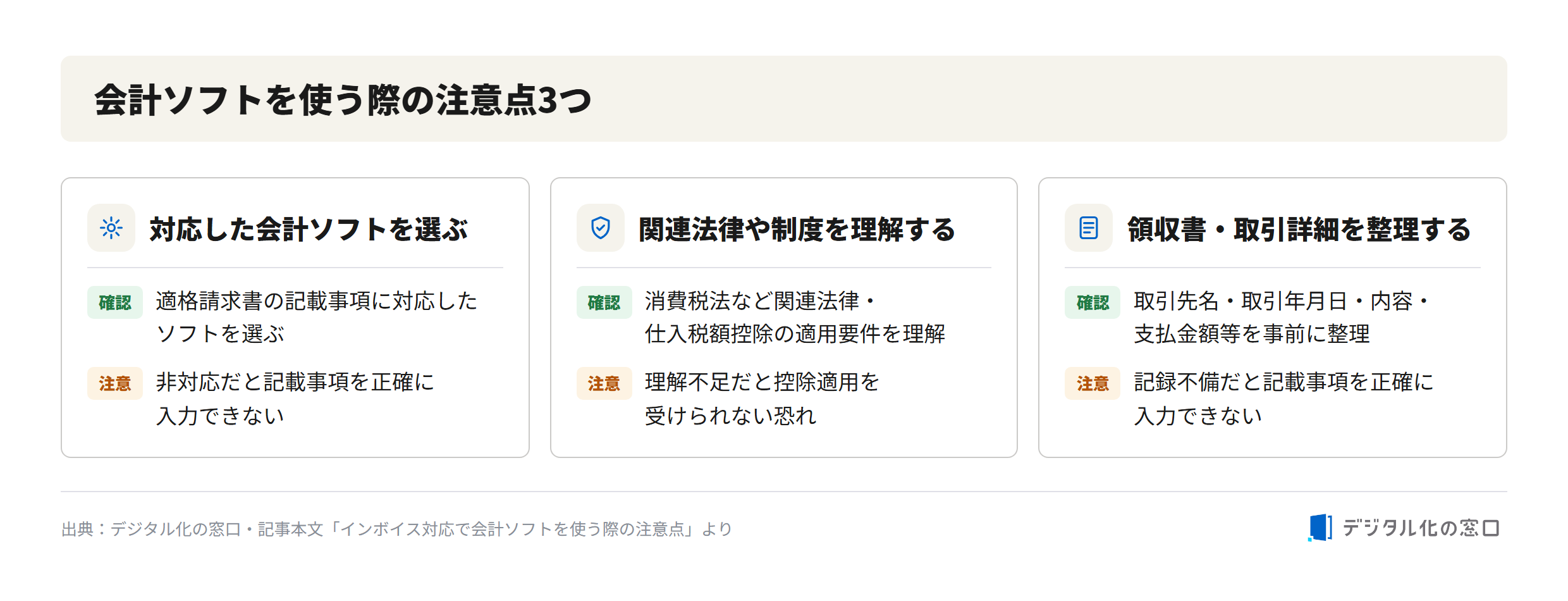Screen dimensions: 1568x601
Task: Click the 注意 badge in the third card
Action: coord(1093,383)
